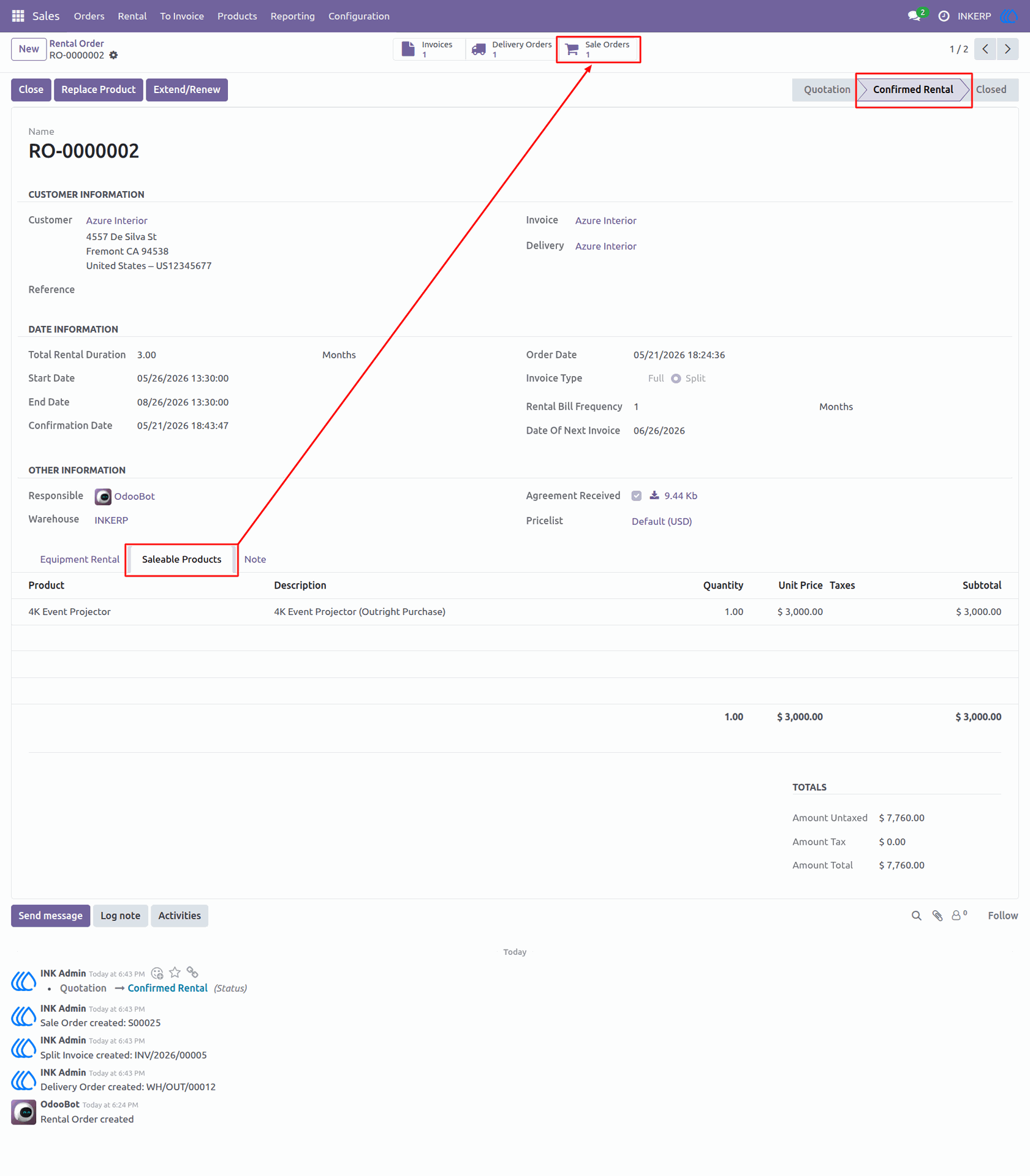Search messages with magnifier icon
Viewport: 1030px width, 1176px height.
916,916
